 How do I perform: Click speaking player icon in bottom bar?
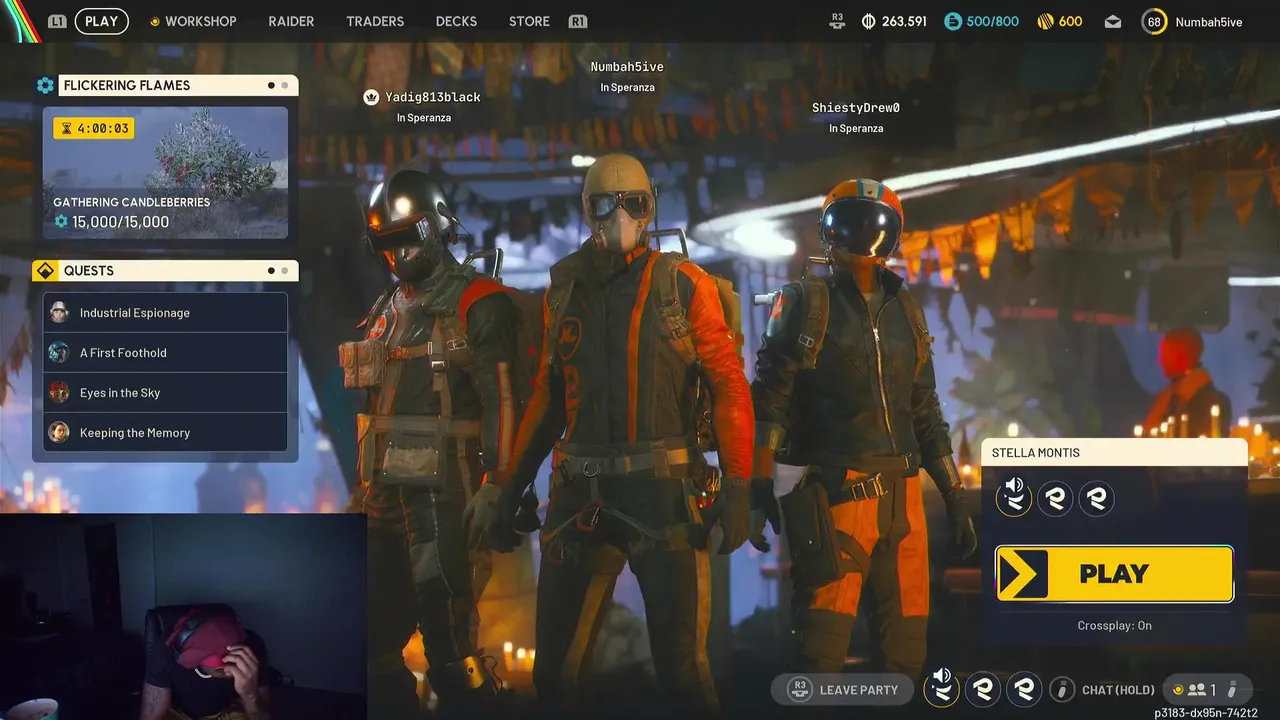941,688
